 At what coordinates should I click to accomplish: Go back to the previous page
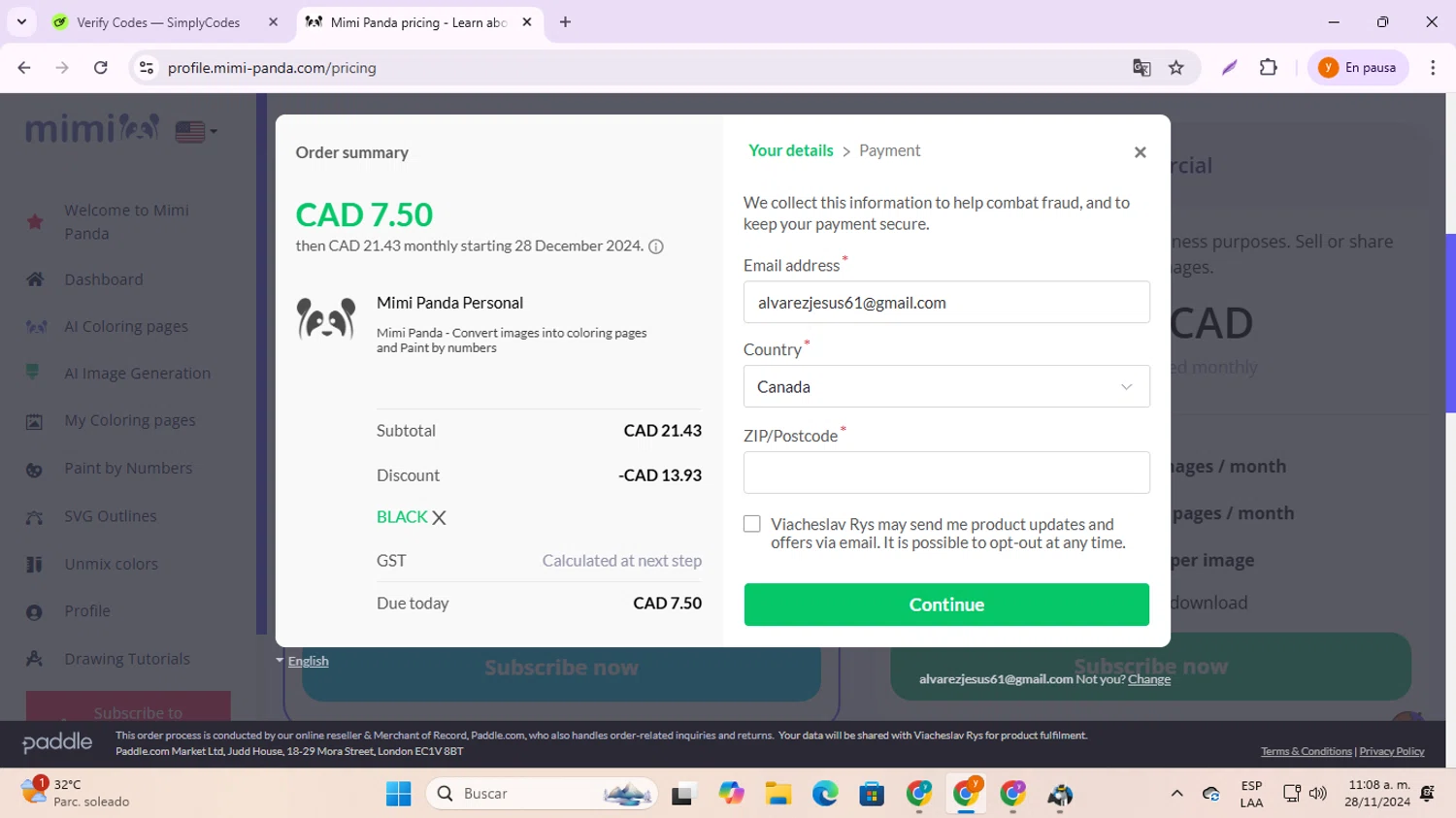pyautogui.click(x=24, y=68)
